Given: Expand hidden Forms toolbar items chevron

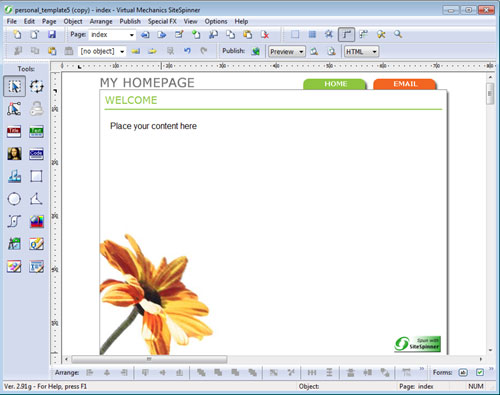Looking at the screenshot, I should click(x=491, y=369).
